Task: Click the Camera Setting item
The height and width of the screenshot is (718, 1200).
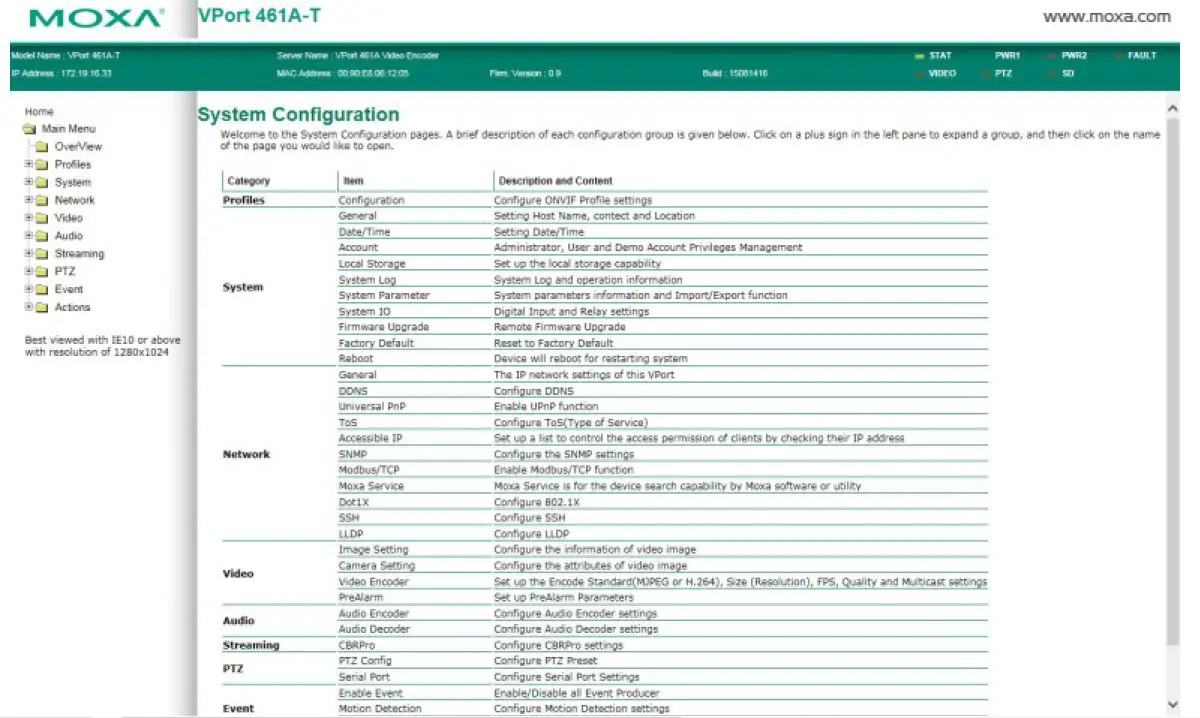Action: [x=376, y=566]
